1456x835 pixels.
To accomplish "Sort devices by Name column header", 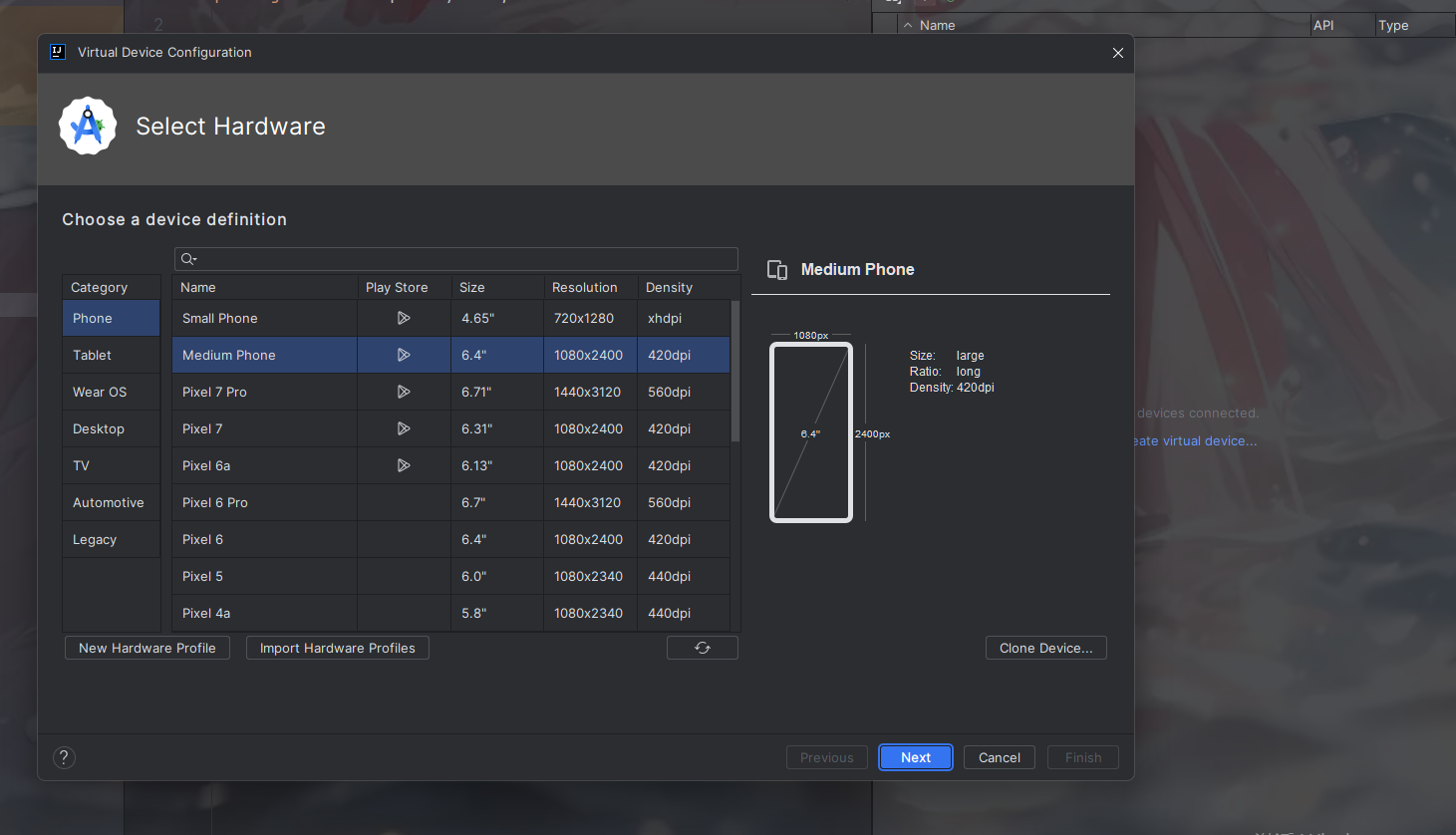I will [x=264, y=287].
